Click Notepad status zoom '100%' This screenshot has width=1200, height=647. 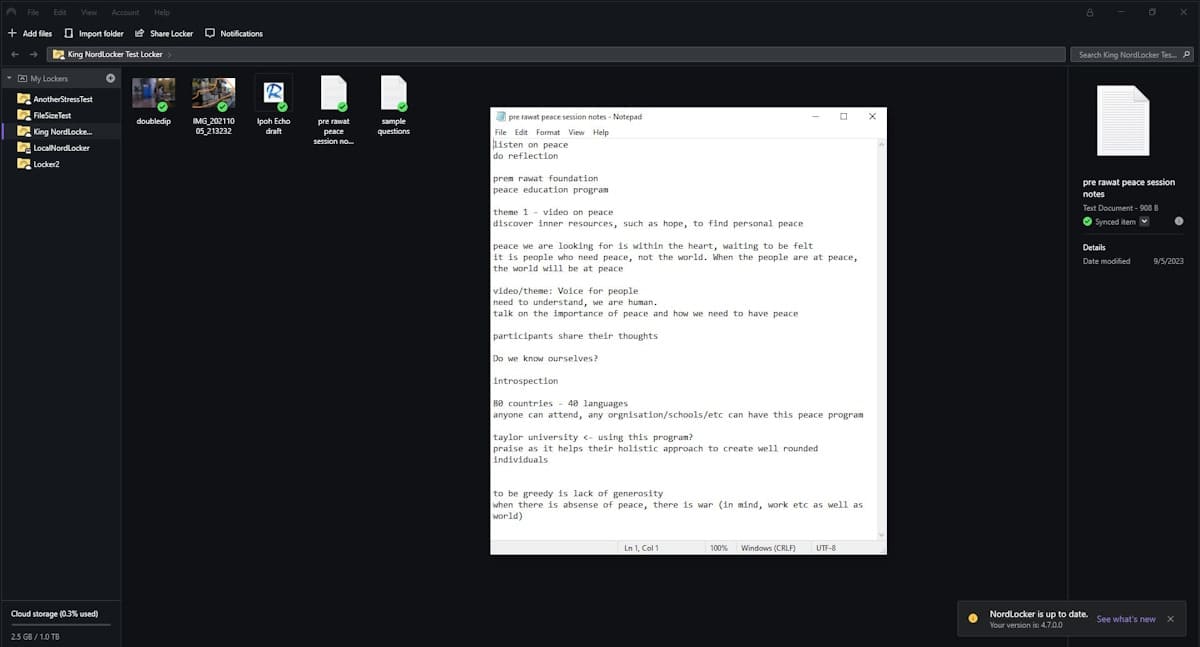point(718,548)
